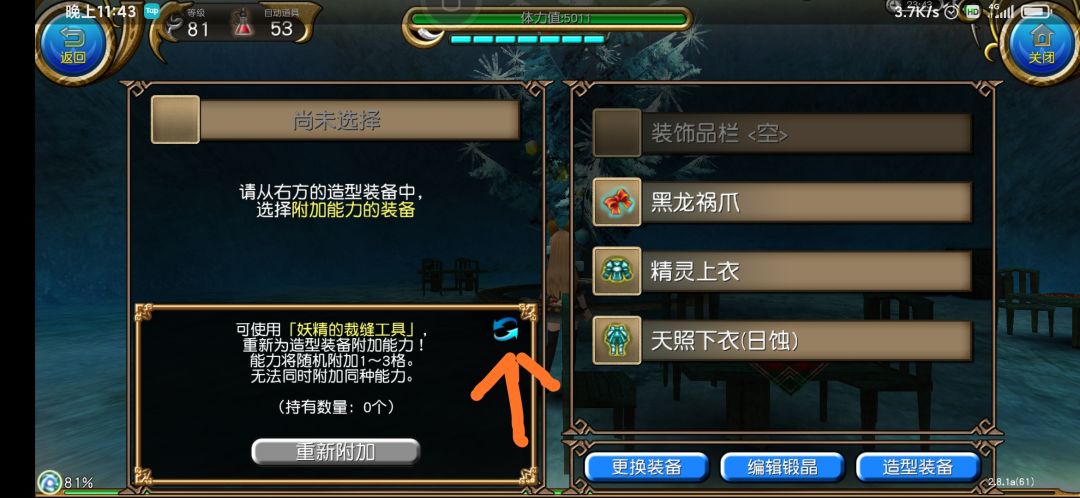This screenshot has width=1080, height=498.
Task: Tap the globe icon near 81%
Action: coord(50,482)
